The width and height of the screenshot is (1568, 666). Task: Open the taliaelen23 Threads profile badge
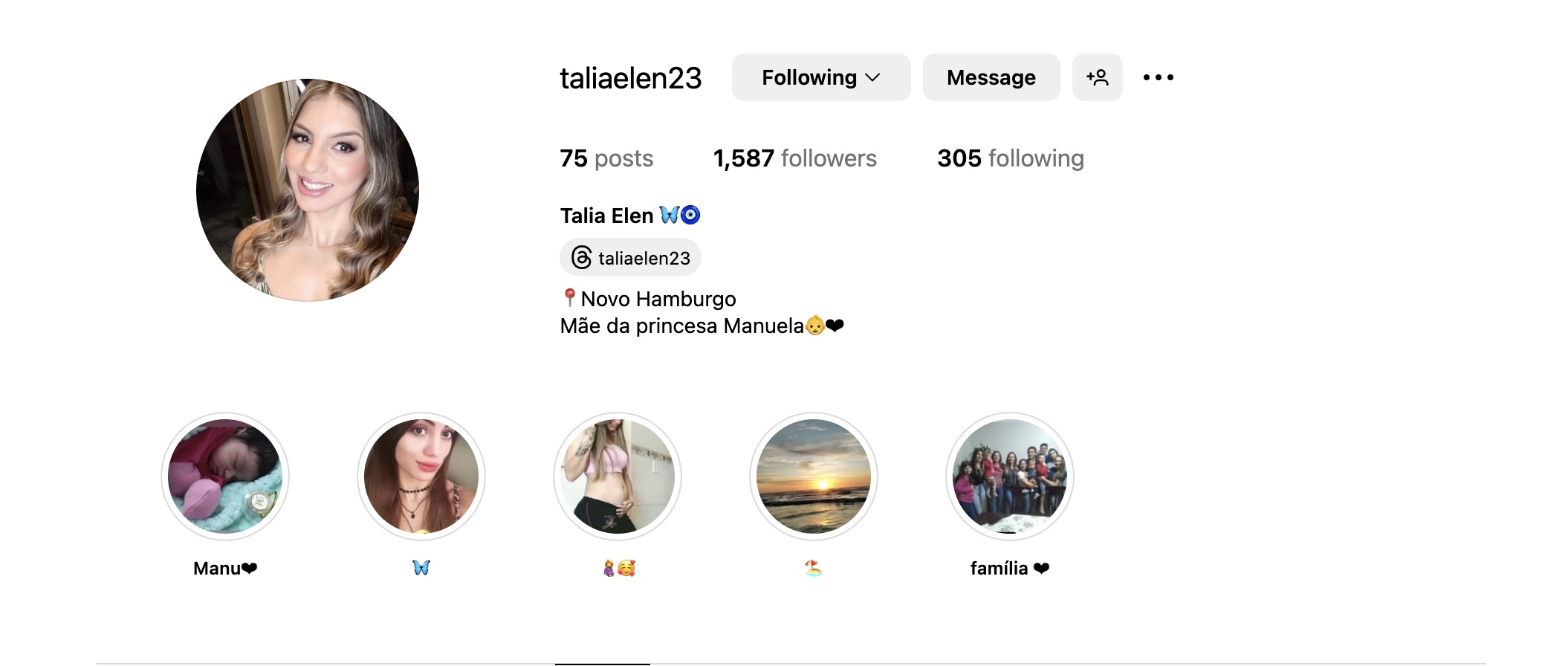[630, 258]
